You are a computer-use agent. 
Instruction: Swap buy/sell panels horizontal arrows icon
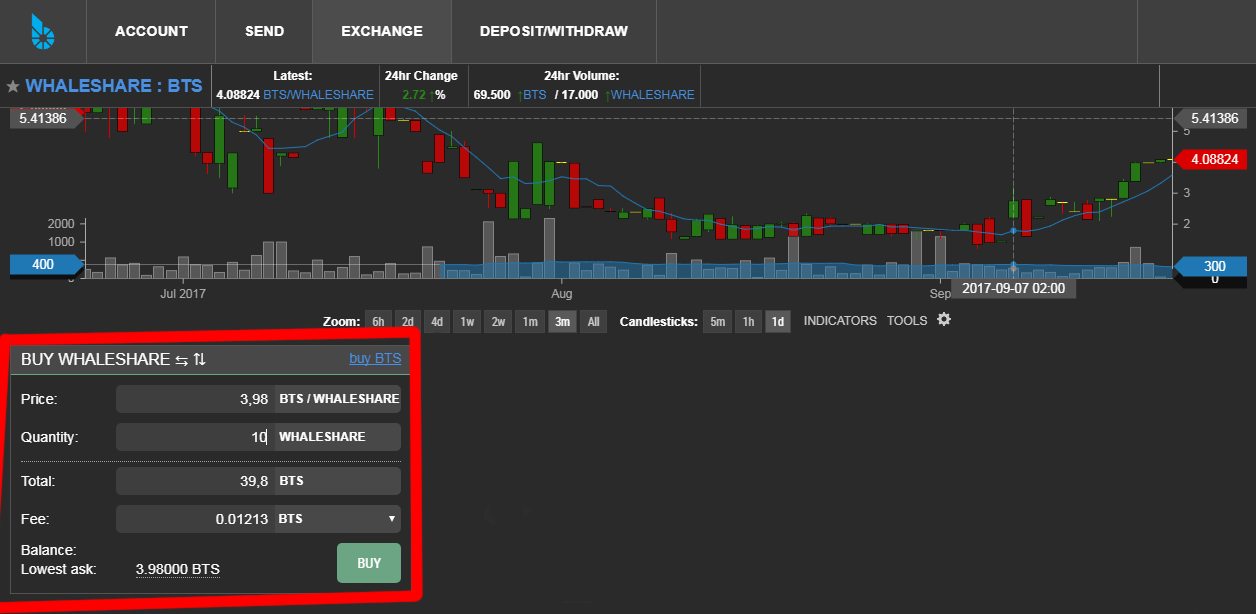181,359
